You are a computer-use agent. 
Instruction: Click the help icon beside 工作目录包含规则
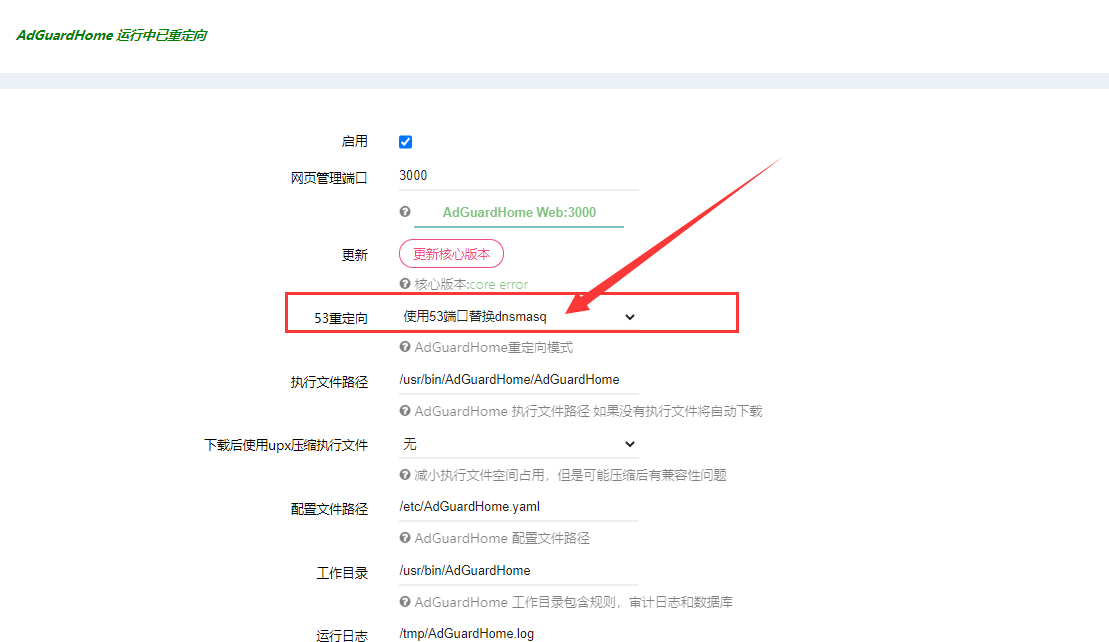point(405,602)
